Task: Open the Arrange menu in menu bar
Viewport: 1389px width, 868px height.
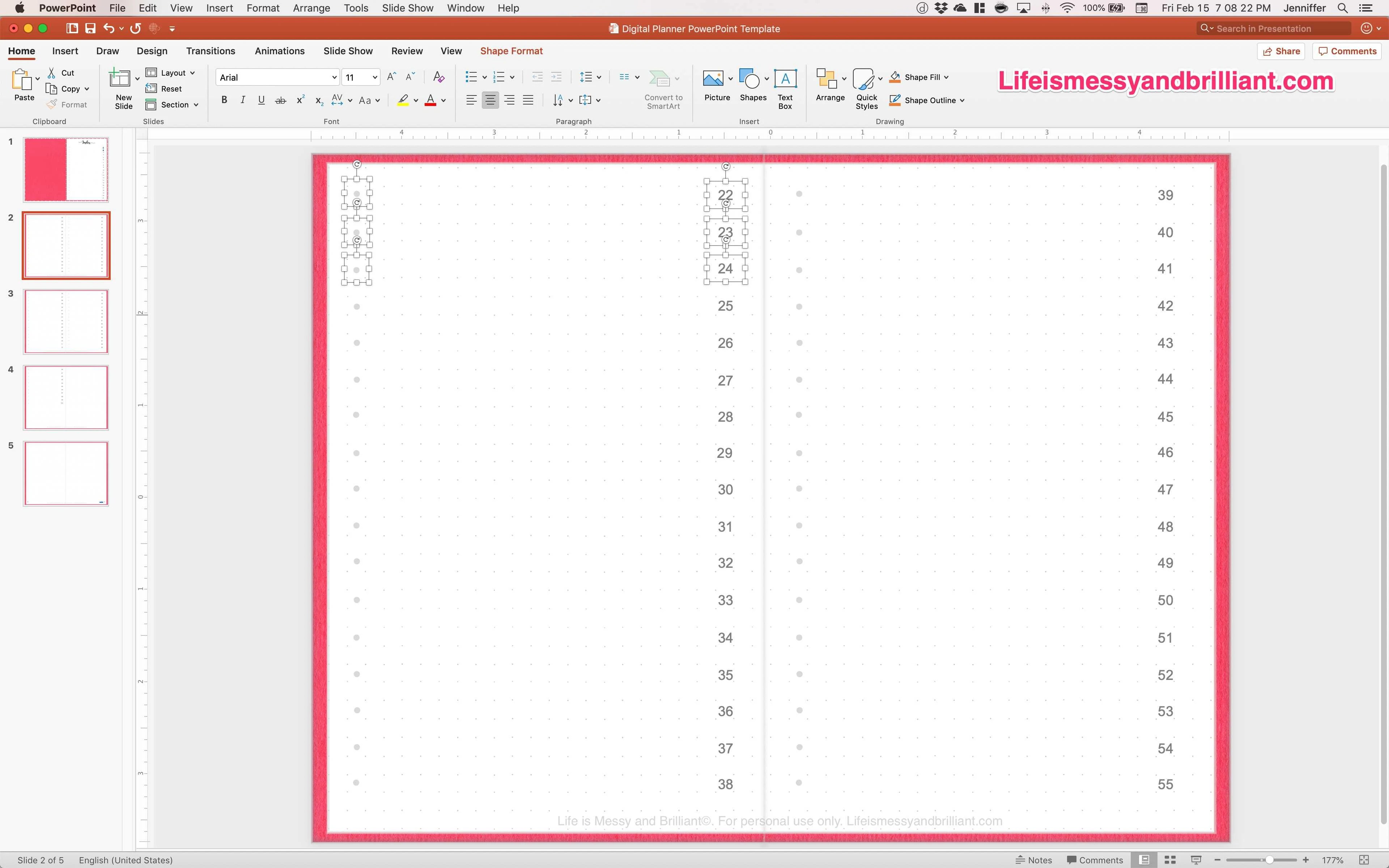Action: [311, 8]
